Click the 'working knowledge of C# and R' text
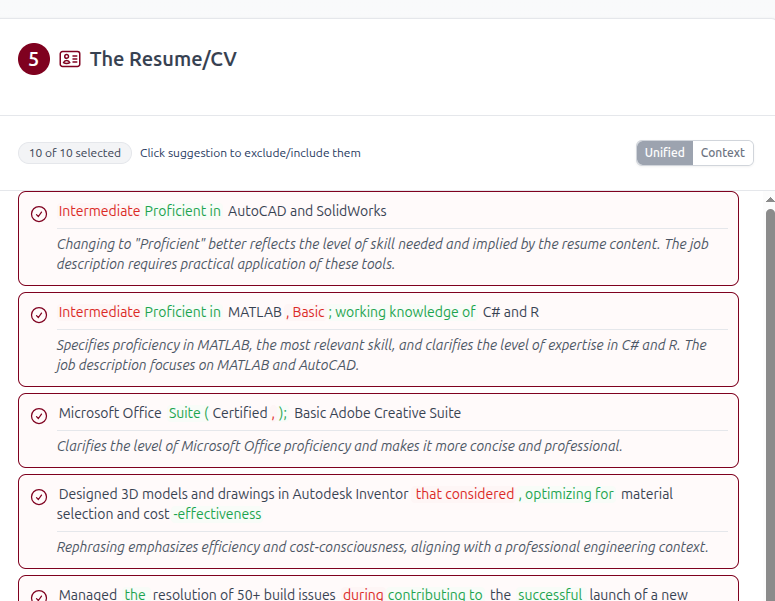Viewport: 775px width, 601px height. (x=437, y=312)
